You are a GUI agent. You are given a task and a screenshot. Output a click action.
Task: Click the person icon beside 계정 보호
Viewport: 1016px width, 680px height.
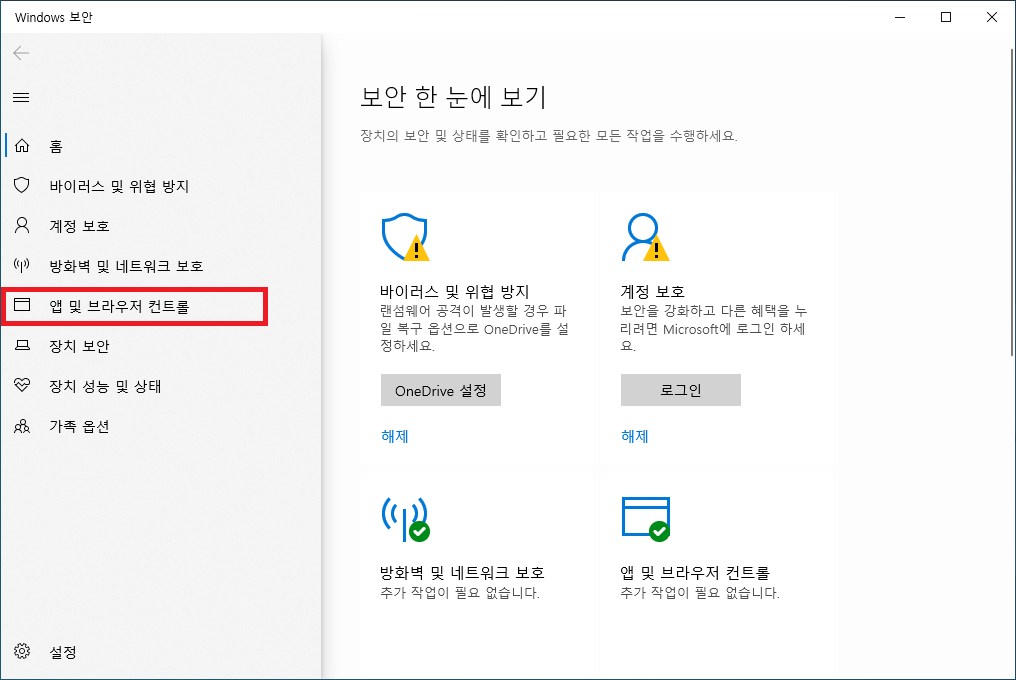point(22,226)
